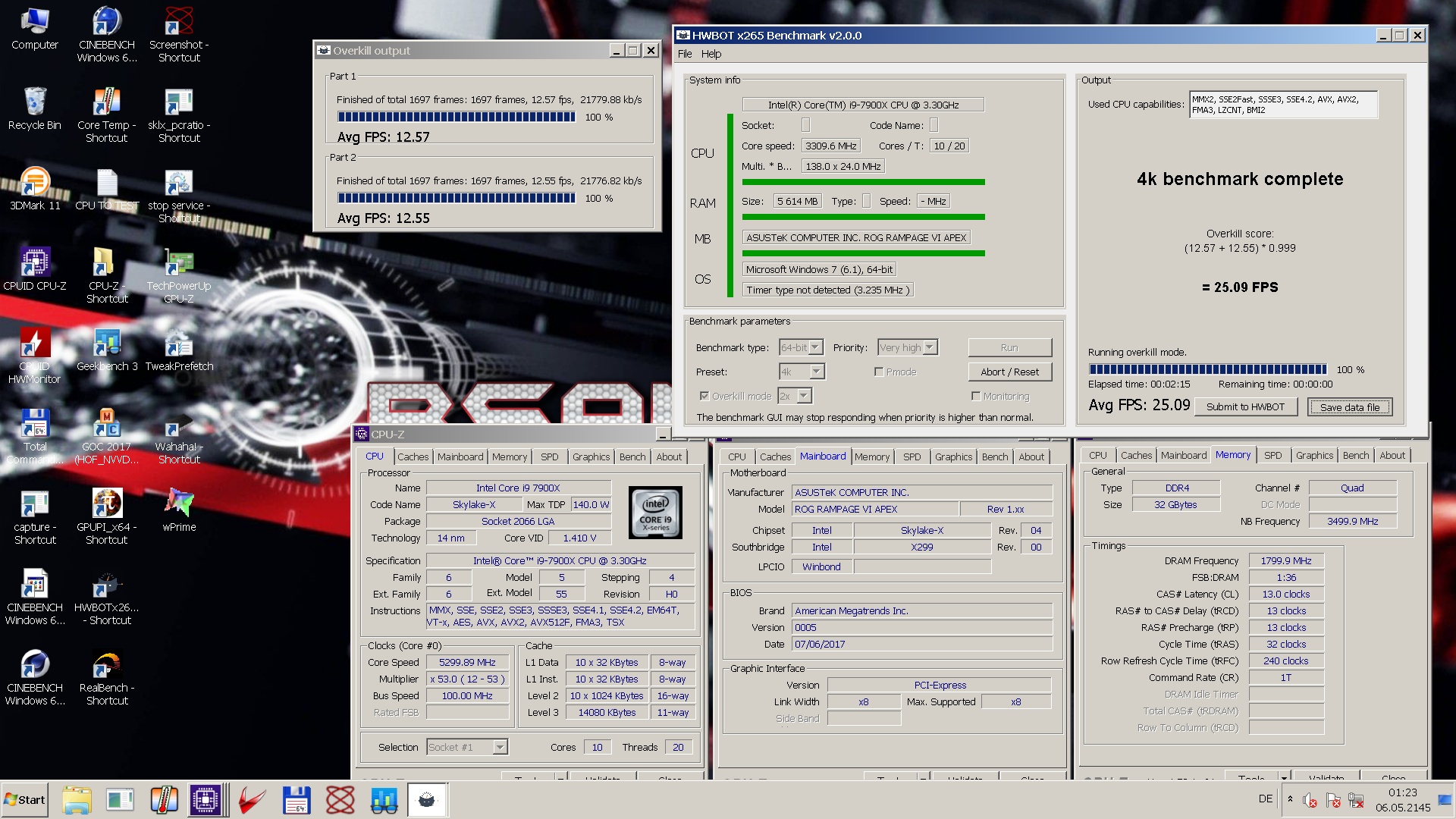
Task: Click the Total Commander floppy taskbar icon
Action: [x=296, y=799]
